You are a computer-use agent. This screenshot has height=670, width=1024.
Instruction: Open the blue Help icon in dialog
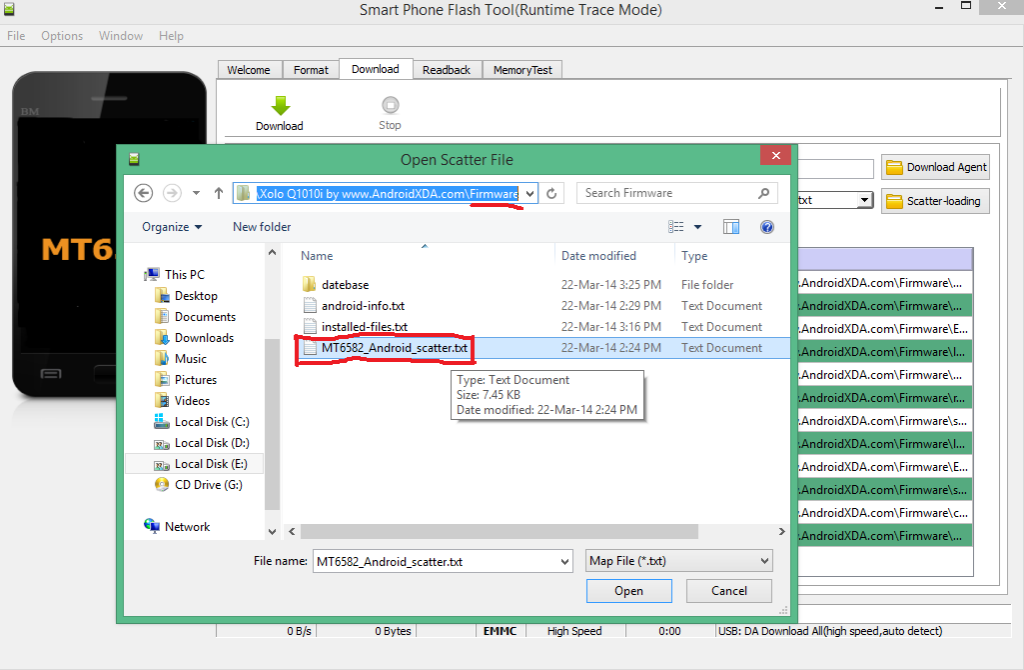[x=767, y=227]
